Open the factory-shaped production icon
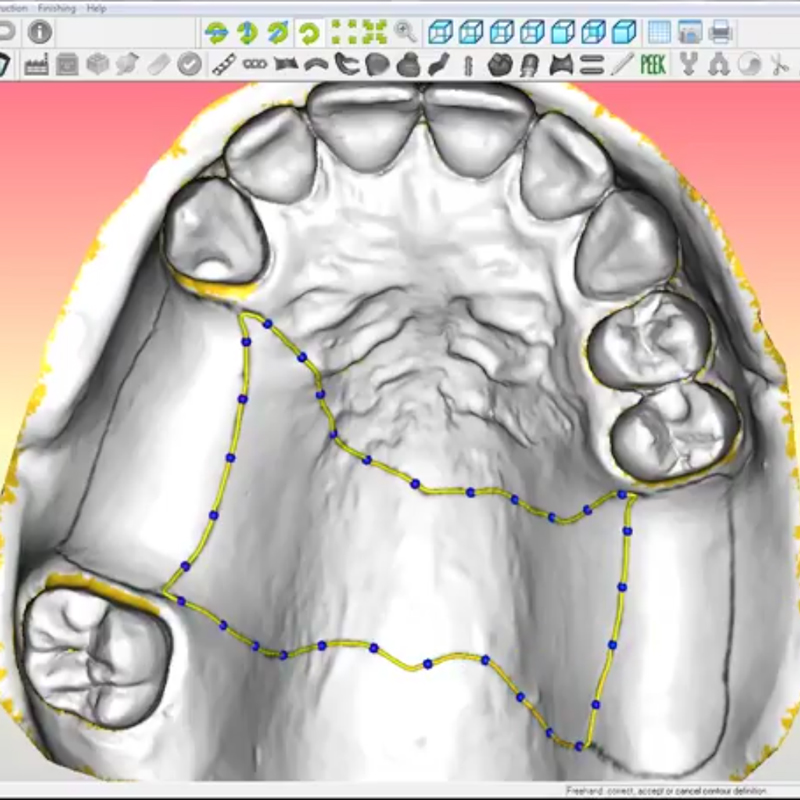Screen dimensions: 800x800 click(37, 66)
